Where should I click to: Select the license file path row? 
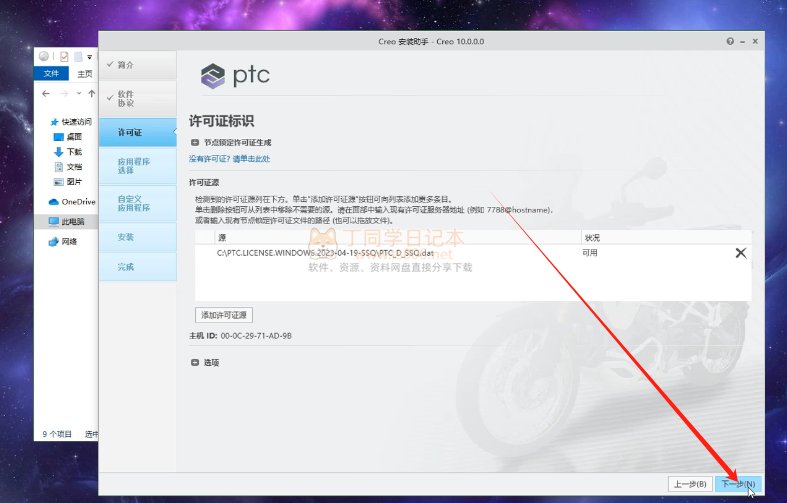tap(473, 253)
